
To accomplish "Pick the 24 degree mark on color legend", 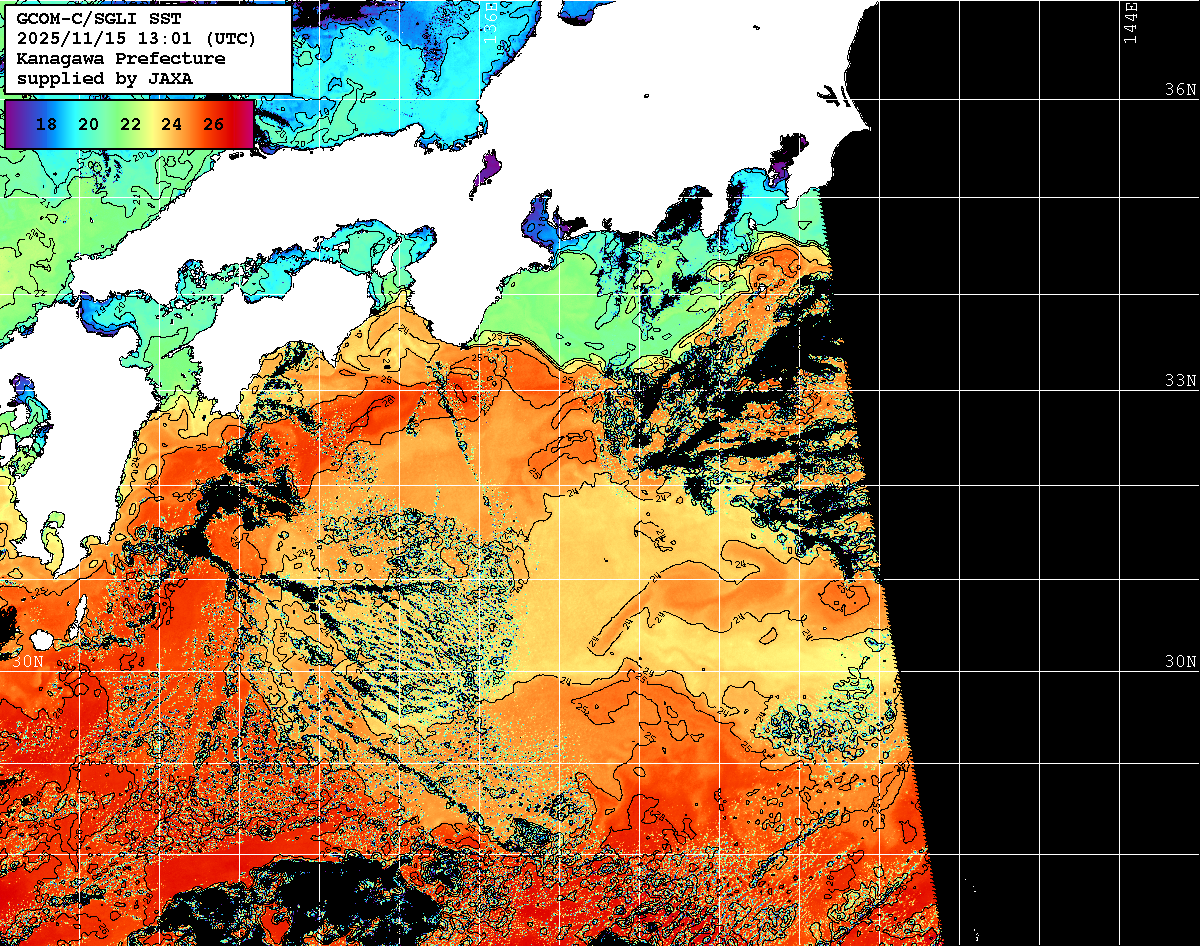I will 171,124.
